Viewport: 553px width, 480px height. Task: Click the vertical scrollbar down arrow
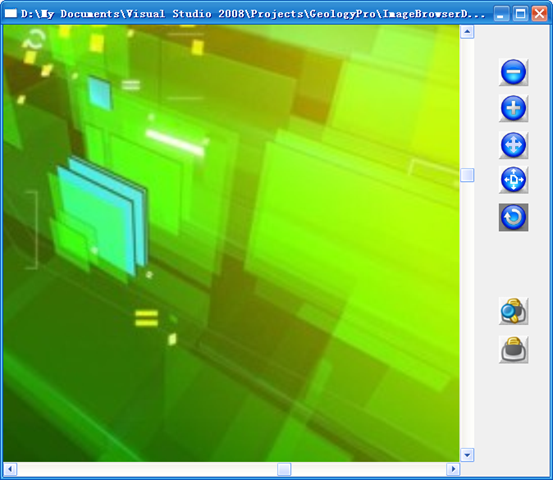(x=467, y=455)
